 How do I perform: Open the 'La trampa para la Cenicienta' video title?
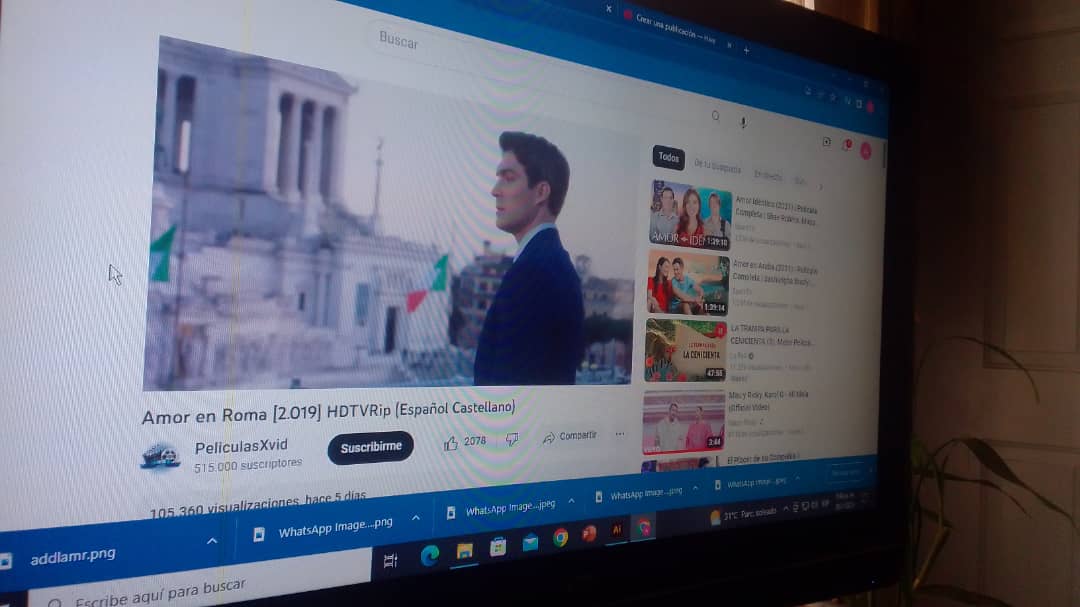772,336
